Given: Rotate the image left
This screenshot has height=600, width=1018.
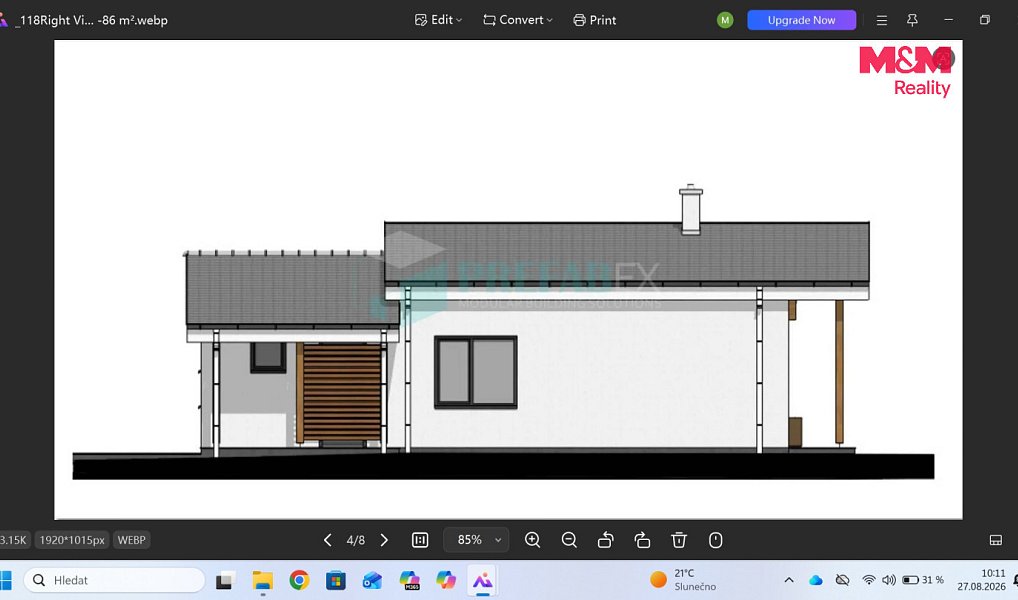Looking at the screenshot, I should [x=606, y=540].
